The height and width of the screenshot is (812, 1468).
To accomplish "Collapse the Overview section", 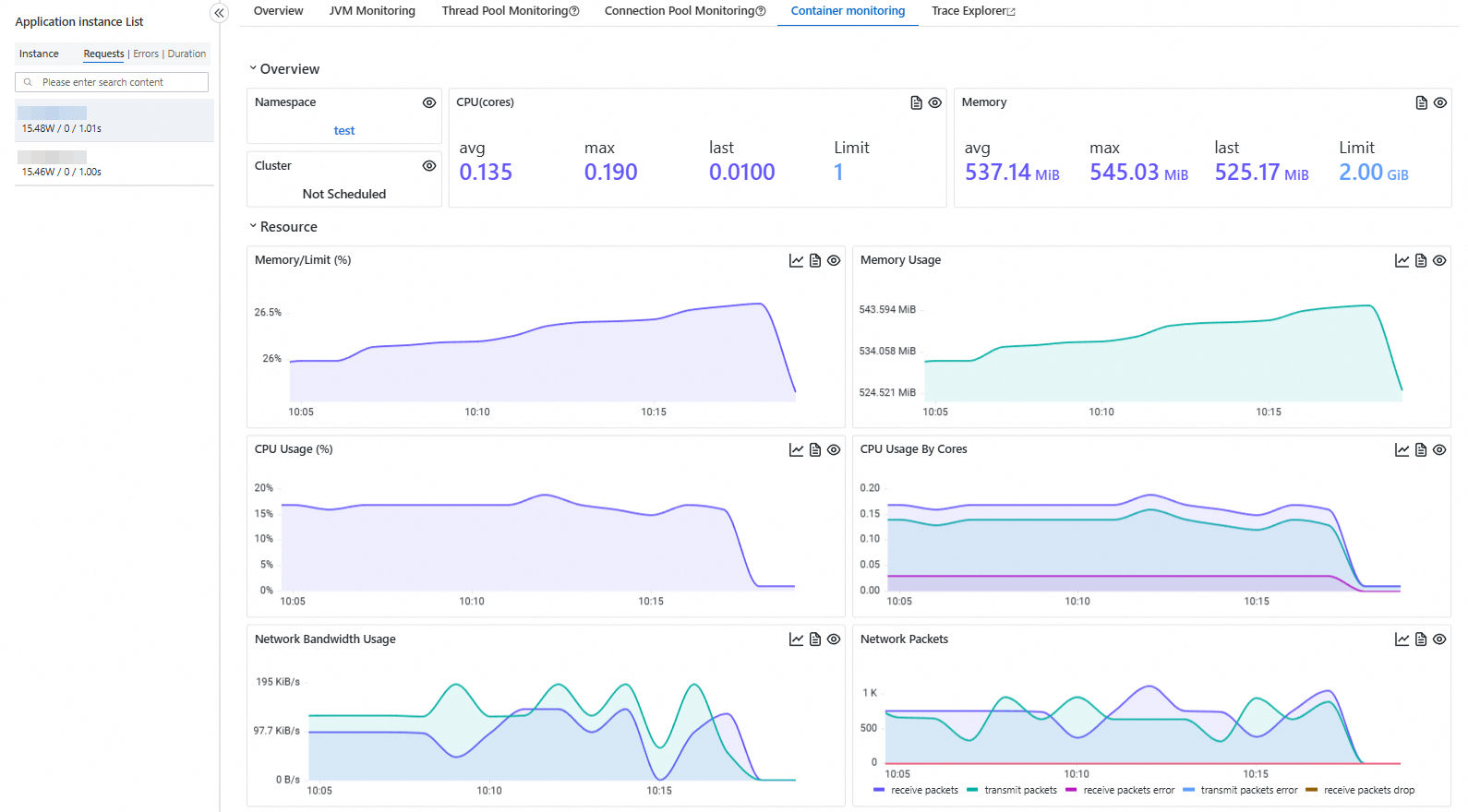I will click(x=253, y=69).
